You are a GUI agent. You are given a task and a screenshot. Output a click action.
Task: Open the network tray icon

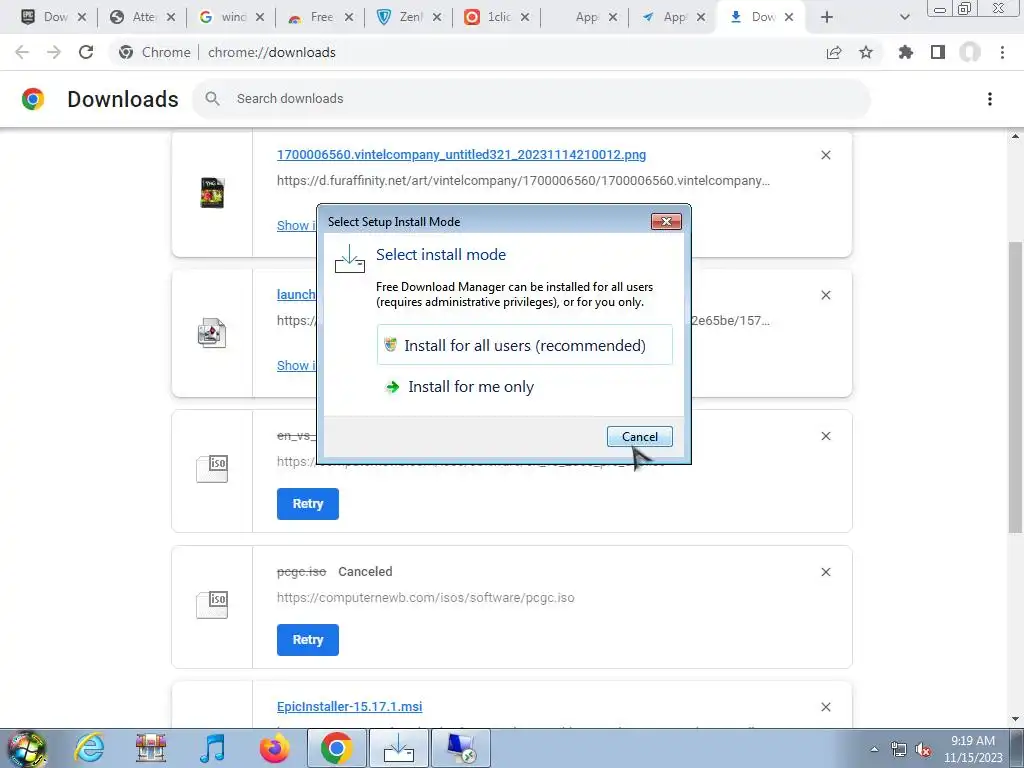pos(899,749)
